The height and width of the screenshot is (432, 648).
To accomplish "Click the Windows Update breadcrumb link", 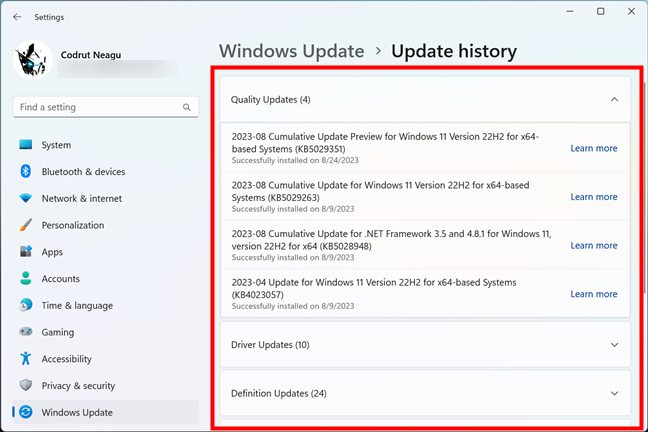I will 291,51.
